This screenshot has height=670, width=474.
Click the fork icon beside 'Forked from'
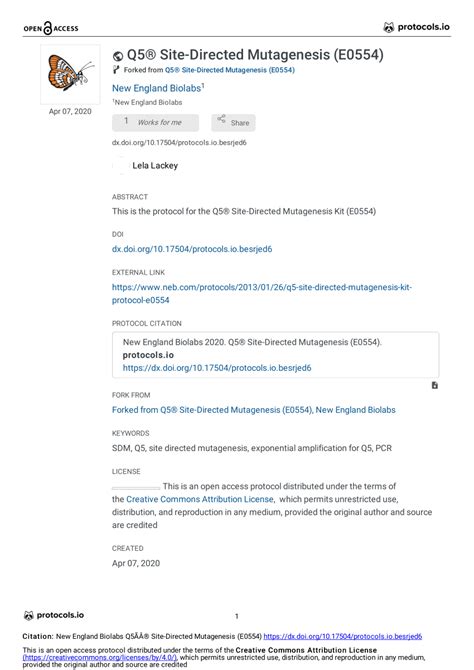(x=116, y=70)
